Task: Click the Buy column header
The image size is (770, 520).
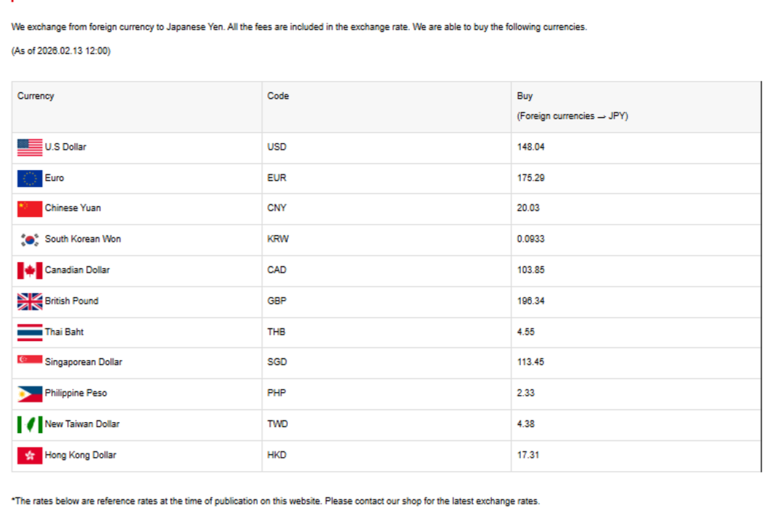Action: [x=525, y=96]
